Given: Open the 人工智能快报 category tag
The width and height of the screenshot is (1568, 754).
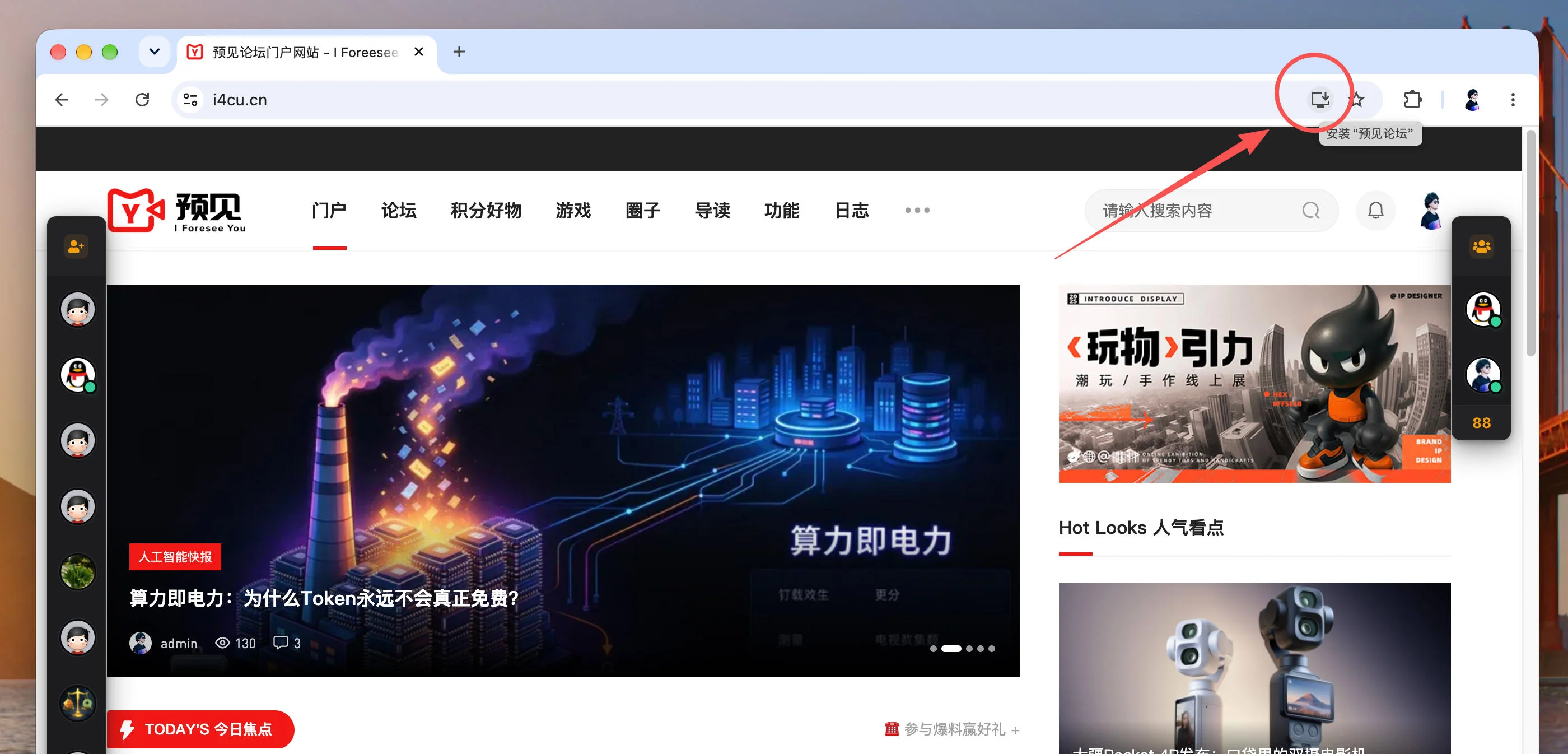Looking at the screenshot, I should [x=175, y=557].
